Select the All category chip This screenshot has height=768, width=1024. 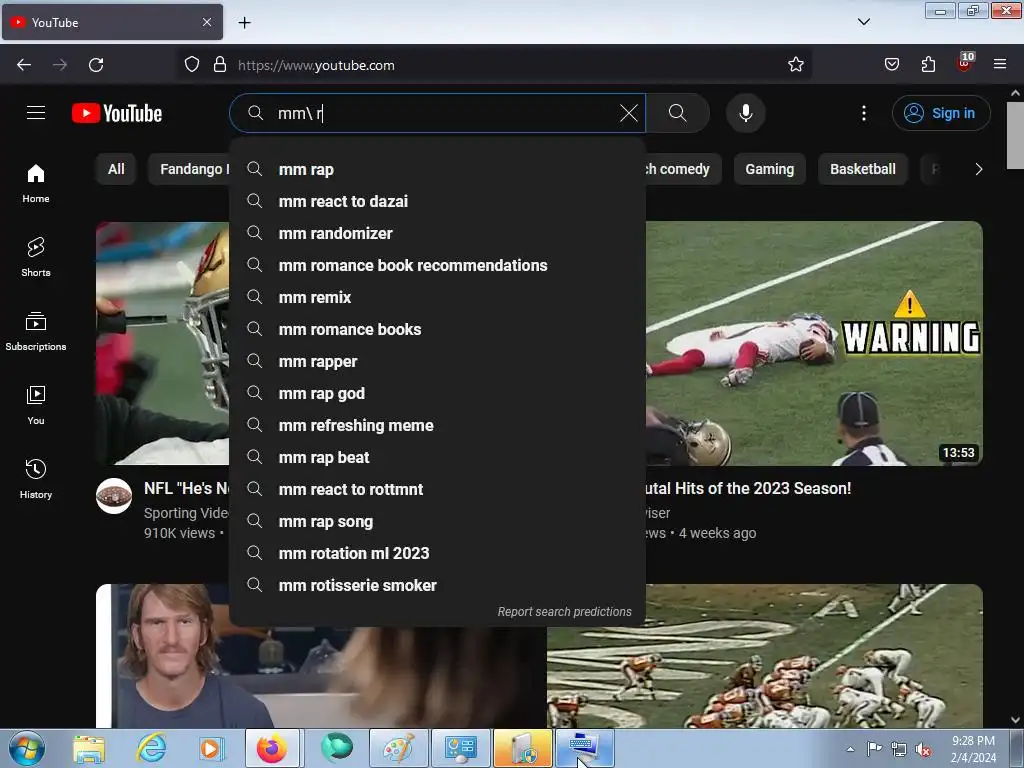pos(116,169)
